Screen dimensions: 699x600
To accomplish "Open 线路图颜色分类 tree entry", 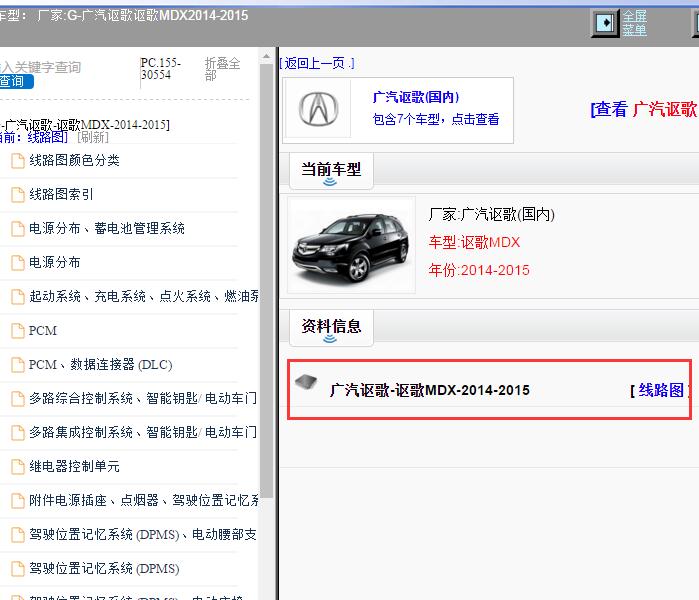I will pos(74,160).
